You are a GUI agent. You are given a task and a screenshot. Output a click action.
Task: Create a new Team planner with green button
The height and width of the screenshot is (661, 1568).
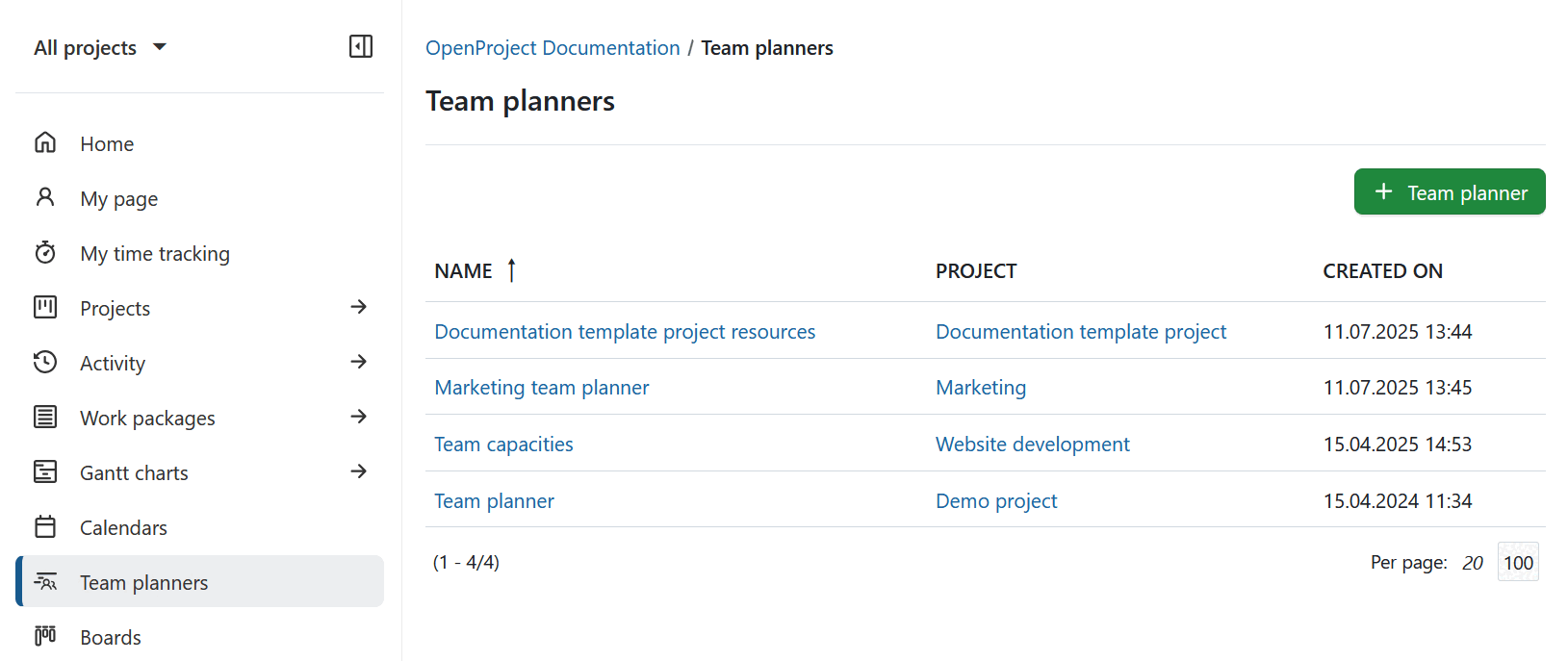(1449, 192)
